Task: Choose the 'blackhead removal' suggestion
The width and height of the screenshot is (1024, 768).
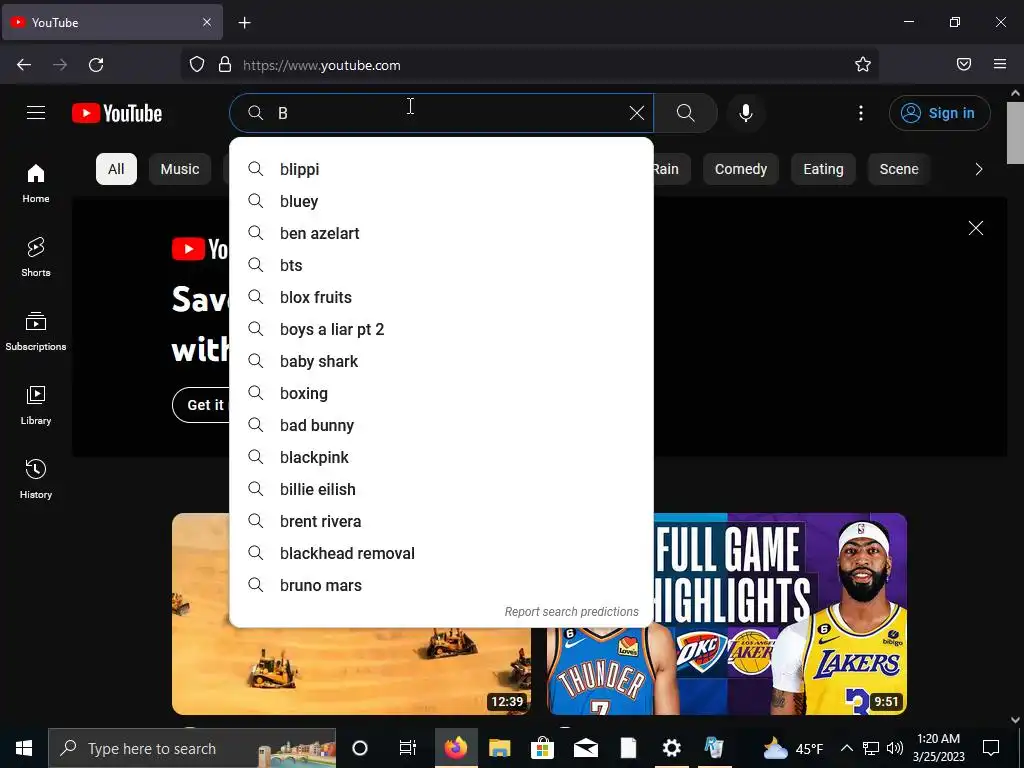Action: (441, 553)
